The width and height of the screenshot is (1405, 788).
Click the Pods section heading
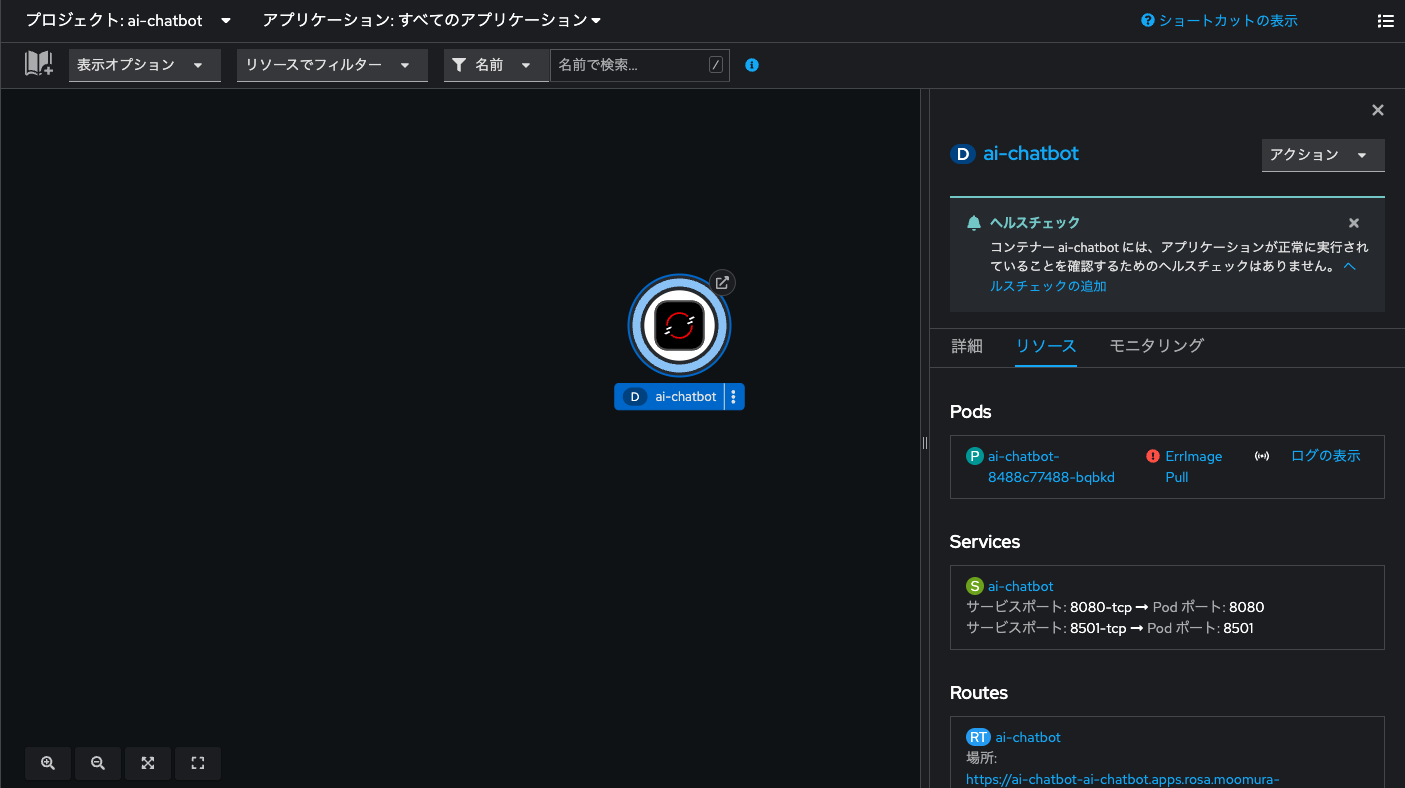coord(971,412)
